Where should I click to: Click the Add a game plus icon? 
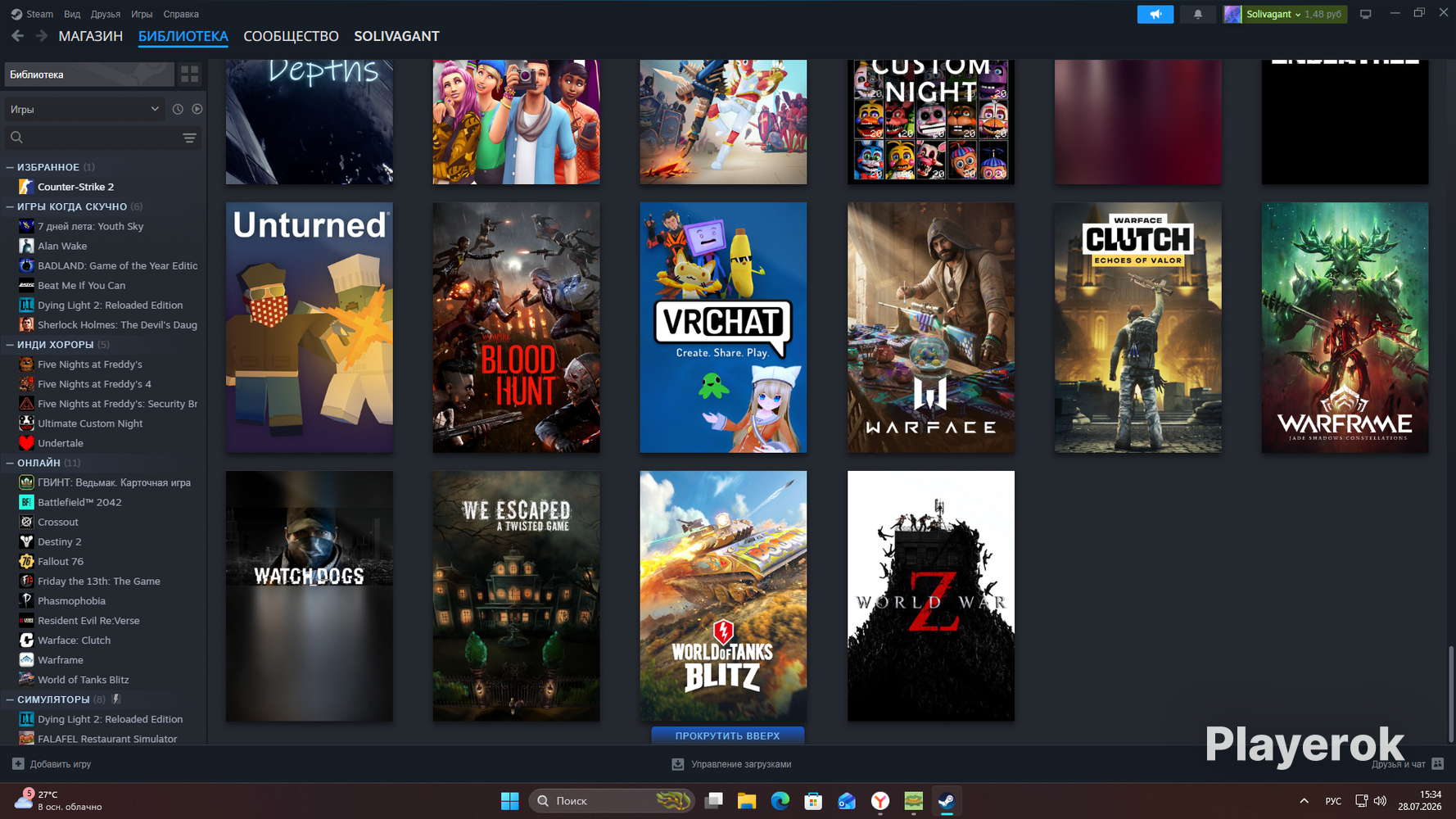click(x=18, y=764)
